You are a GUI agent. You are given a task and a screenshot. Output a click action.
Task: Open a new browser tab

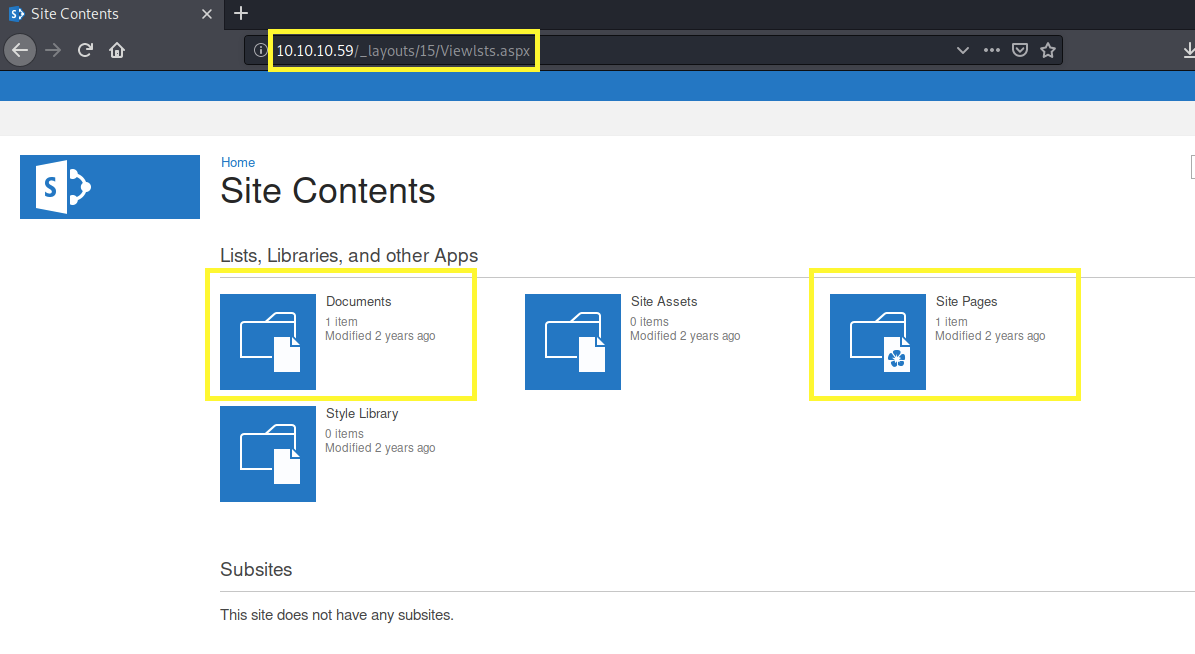click(x=240, y=14)
